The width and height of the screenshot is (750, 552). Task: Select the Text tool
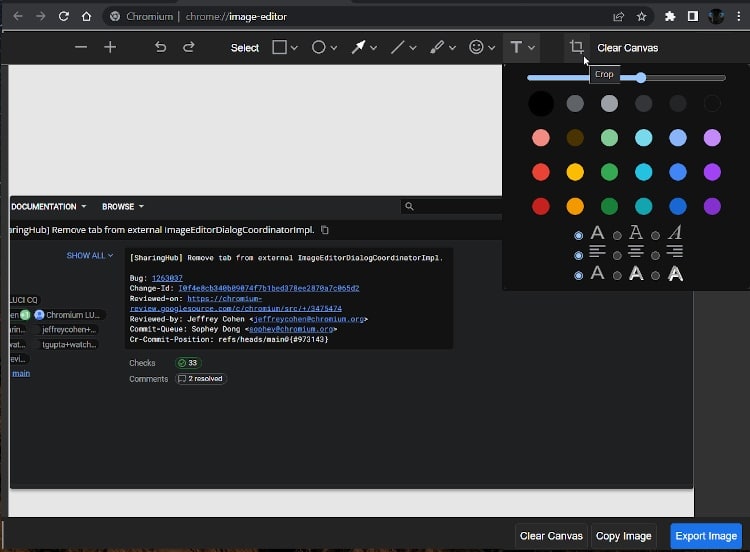[x=516, y=47]
